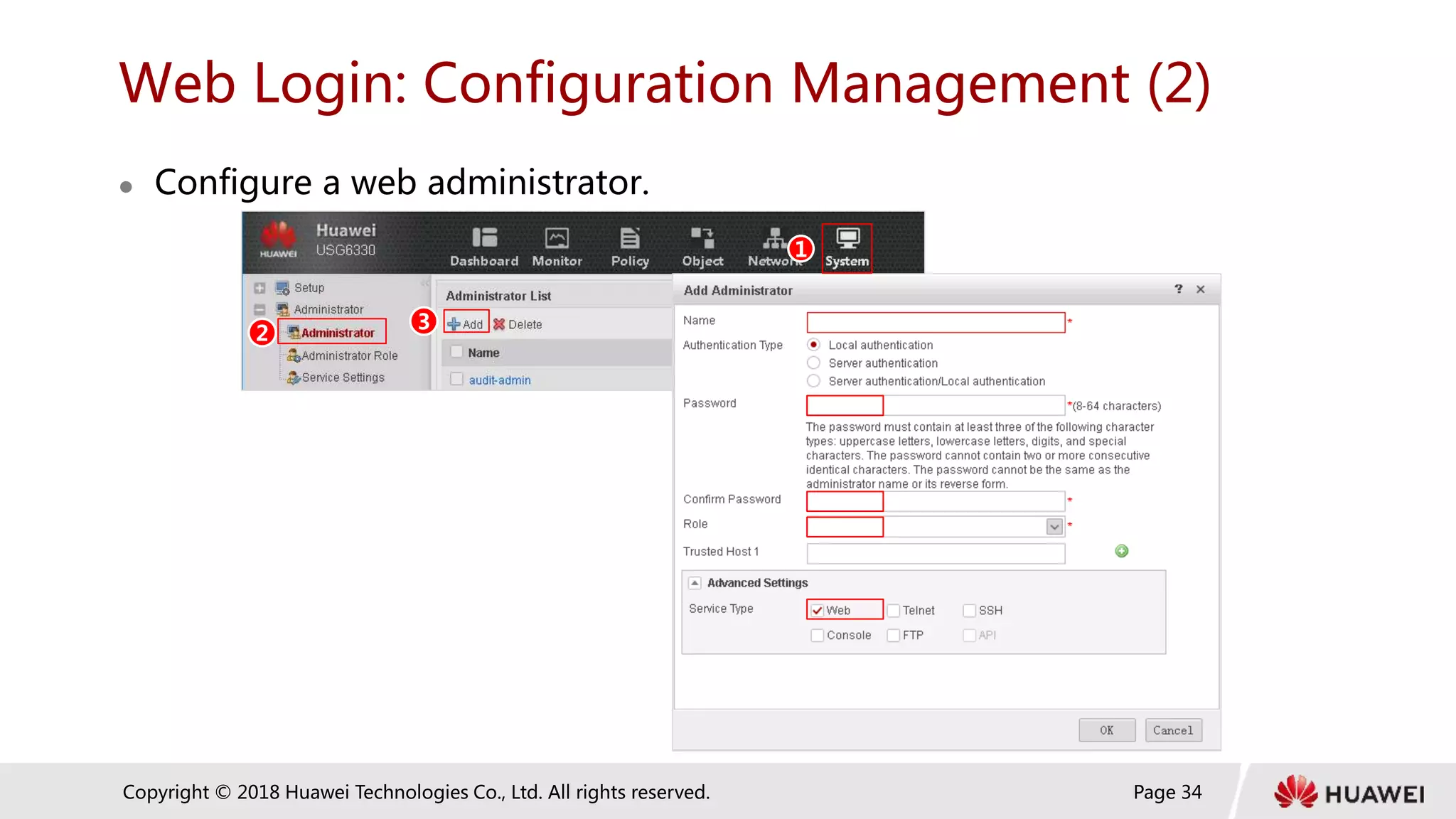Screen dimensions: 1456x819
Task: Focus the Confirm Password field
Action: (x=936, y=502)
